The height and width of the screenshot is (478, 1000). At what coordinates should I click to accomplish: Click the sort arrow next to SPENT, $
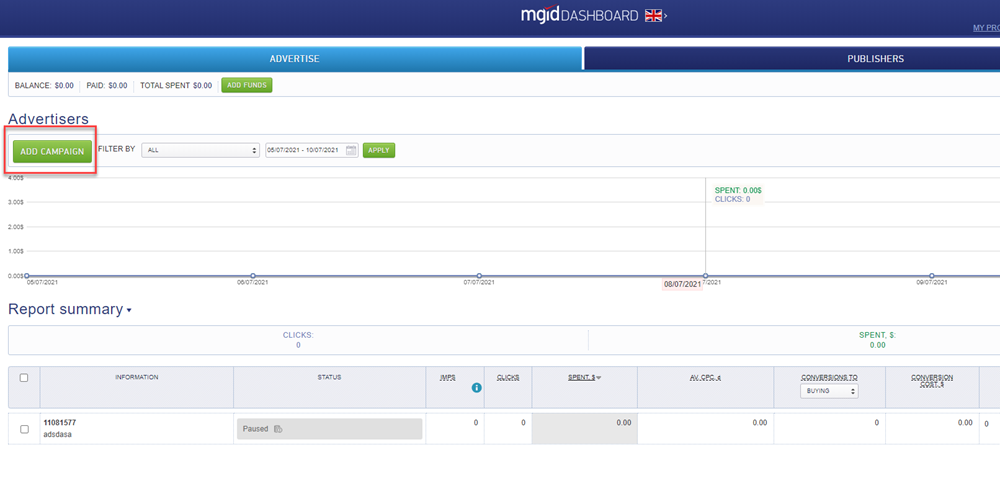[599, 378]
